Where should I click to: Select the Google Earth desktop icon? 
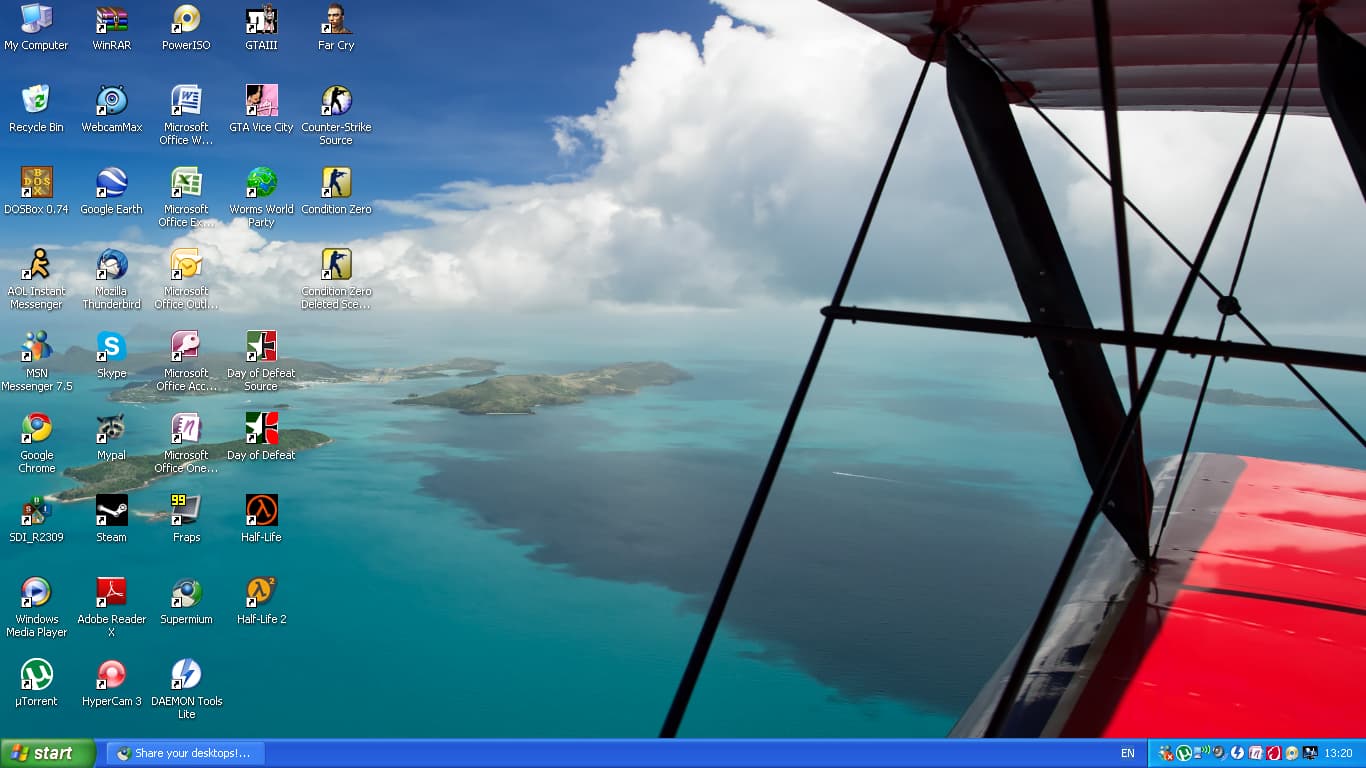[x=111, y=183]
